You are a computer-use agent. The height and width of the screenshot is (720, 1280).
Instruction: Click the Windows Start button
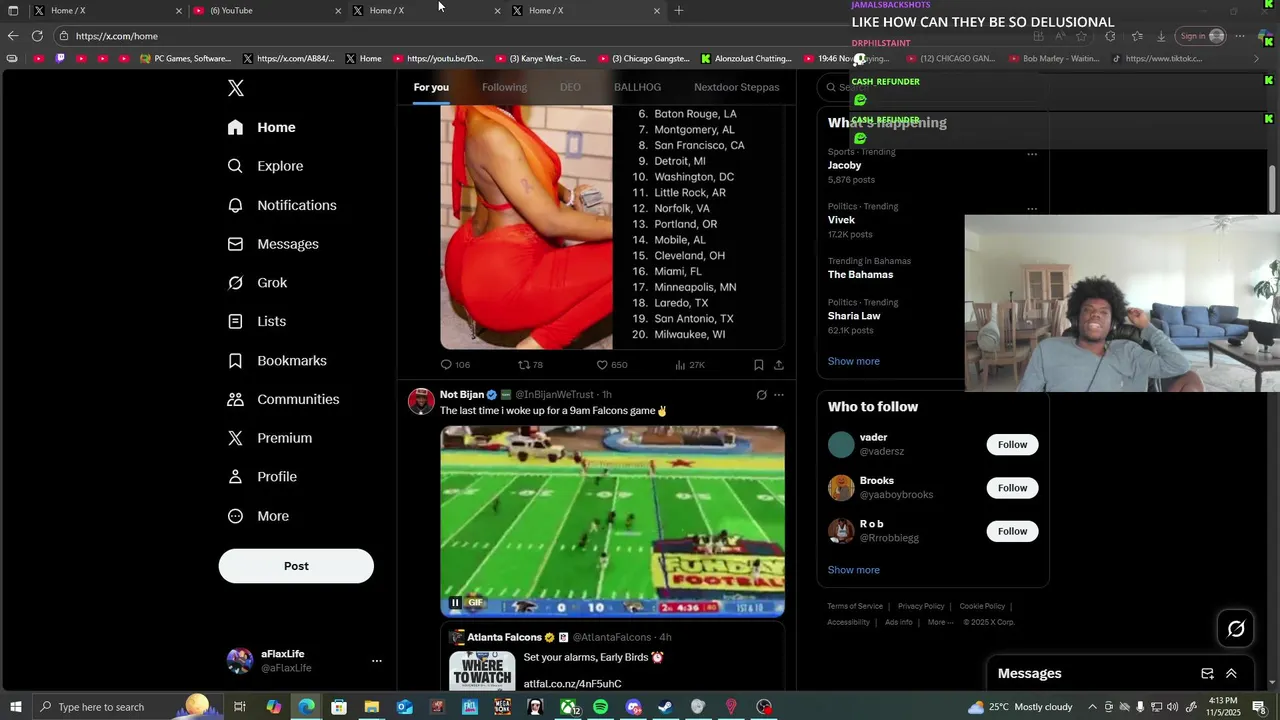point(15,707)
